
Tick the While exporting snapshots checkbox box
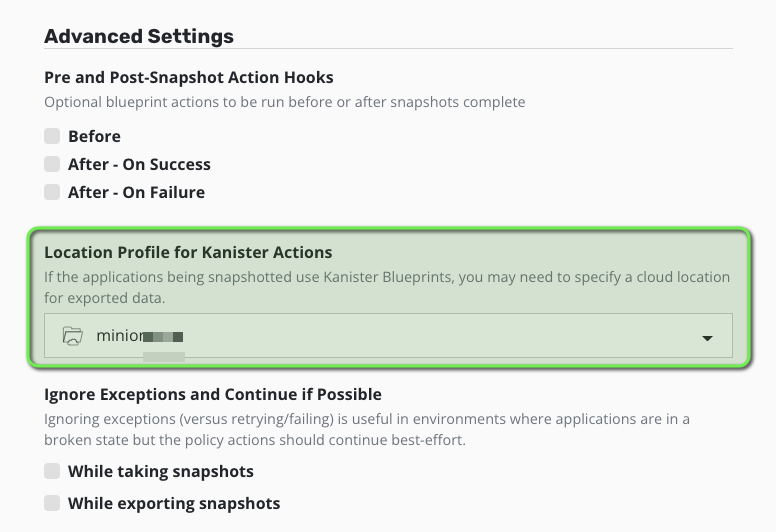52,503
